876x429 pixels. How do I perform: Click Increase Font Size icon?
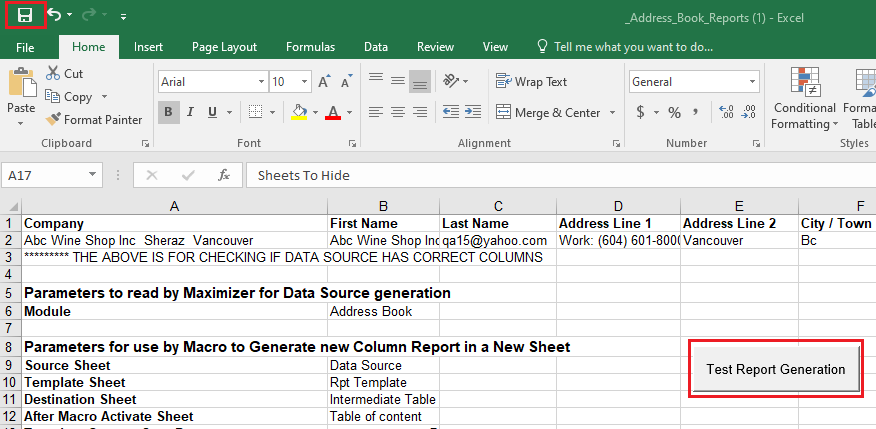(323, 82)
